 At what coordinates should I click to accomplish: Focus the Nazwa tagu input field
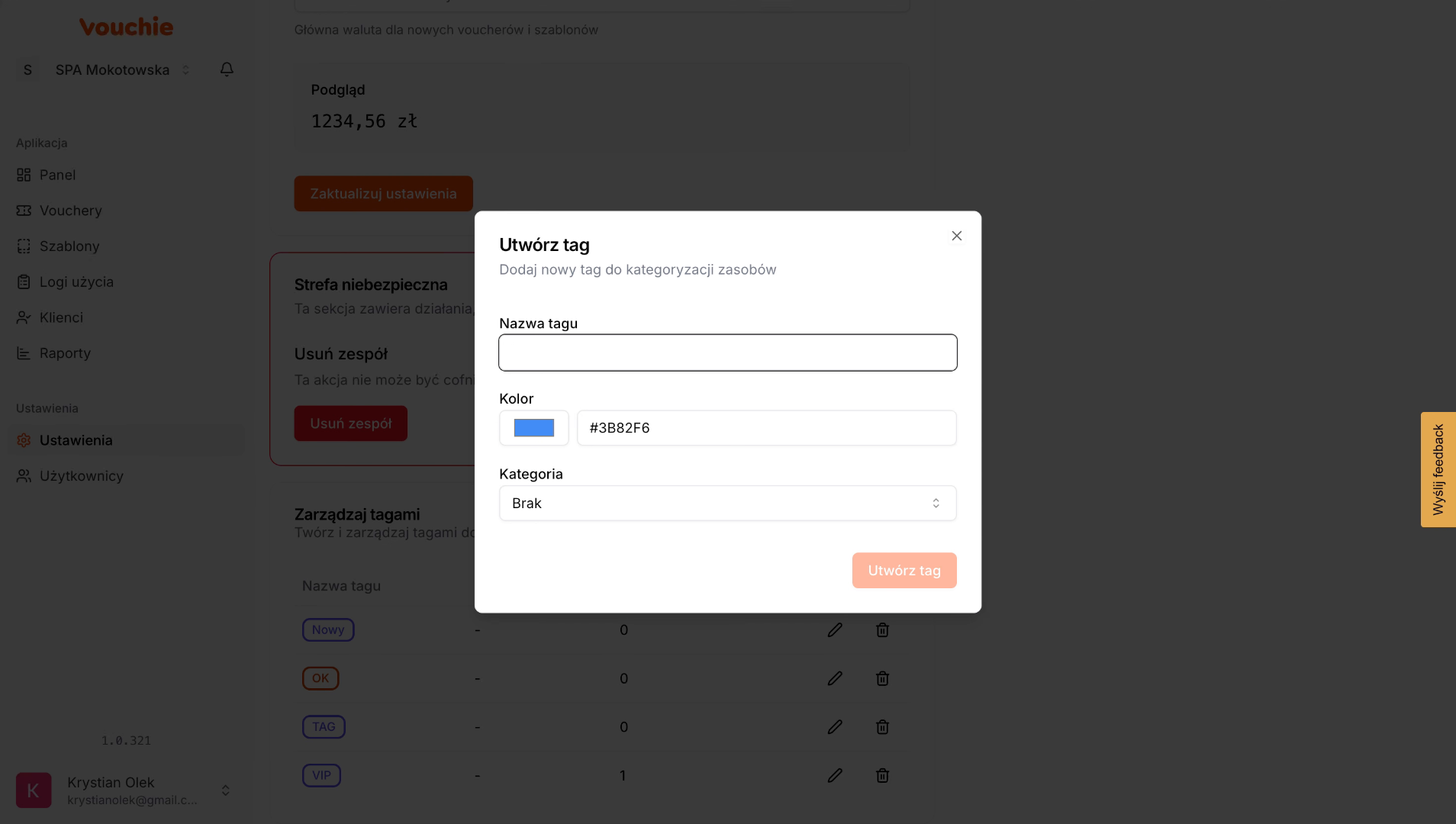point(727,352)
